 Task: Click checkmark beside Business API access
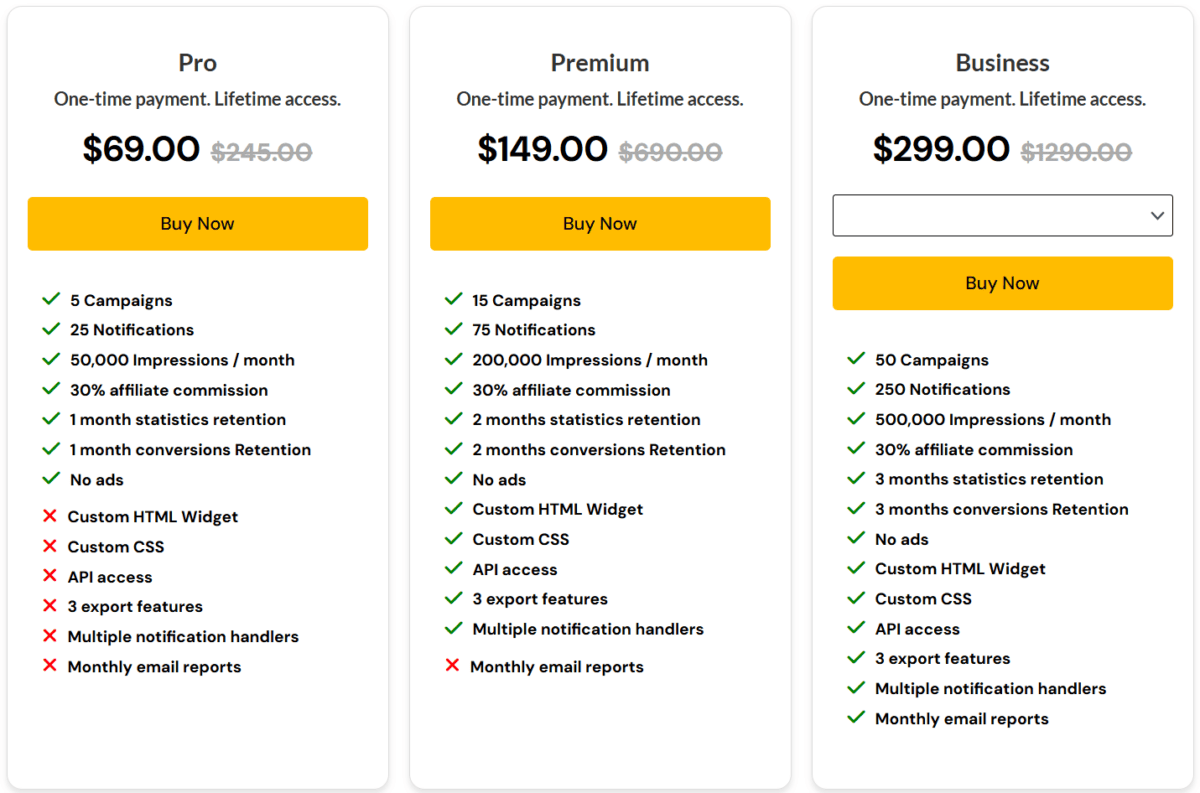coord(856,628)
